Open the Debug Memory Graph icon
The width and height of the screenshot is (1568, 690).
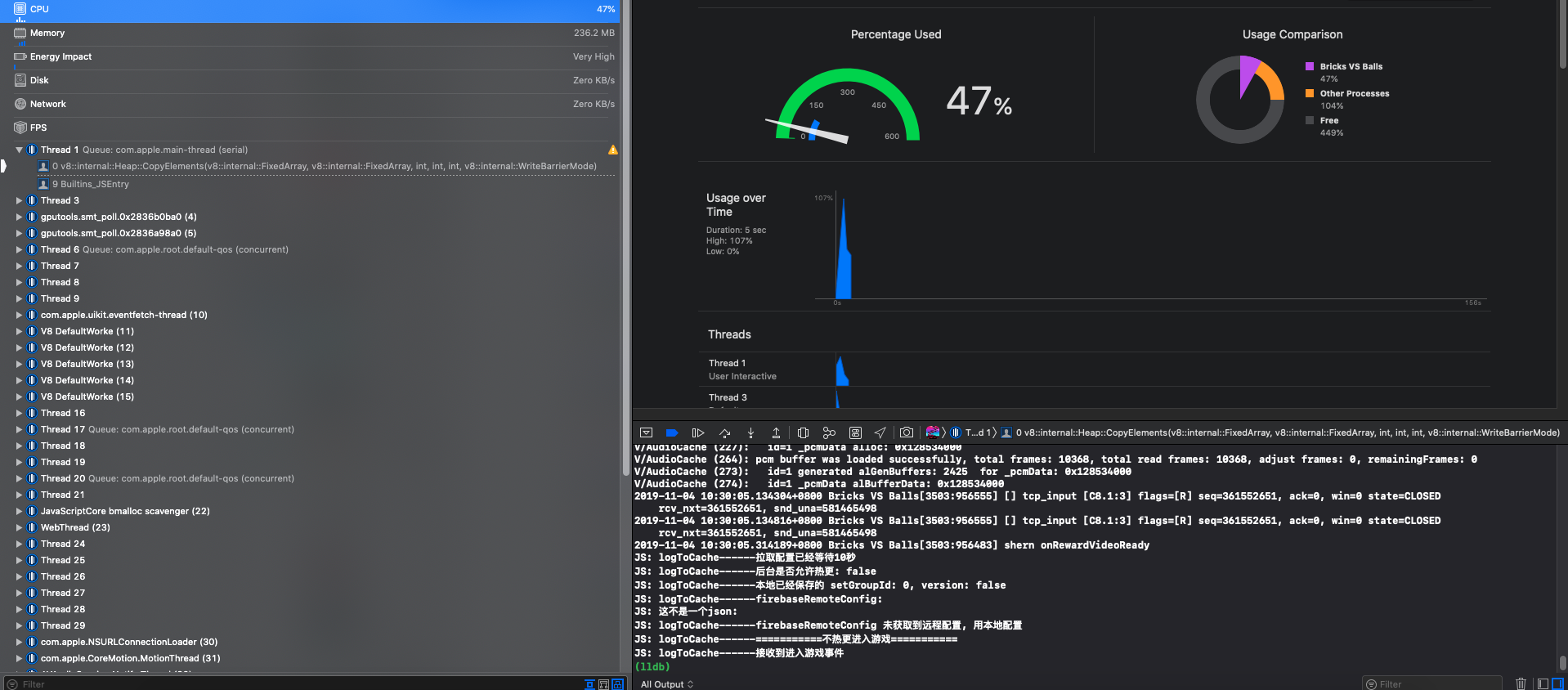tap(829, 432)
